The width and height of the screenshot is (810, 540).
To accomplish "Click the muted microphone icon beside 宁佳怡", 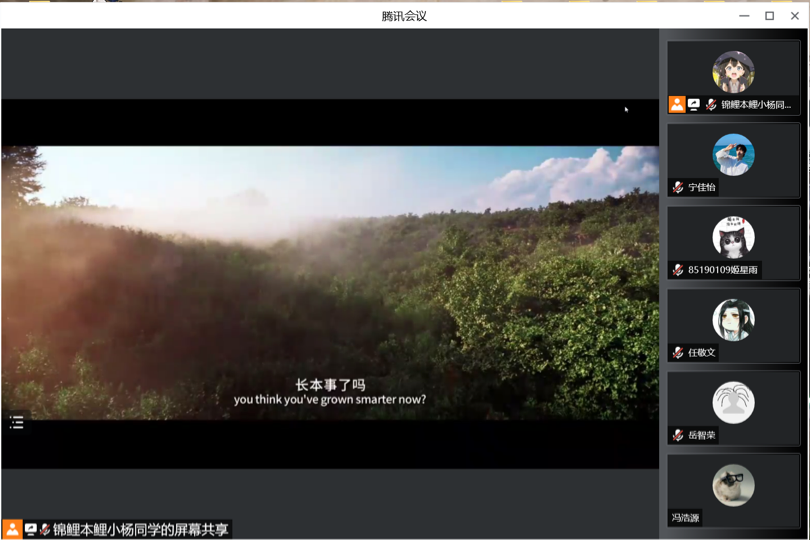I will 678,187.
